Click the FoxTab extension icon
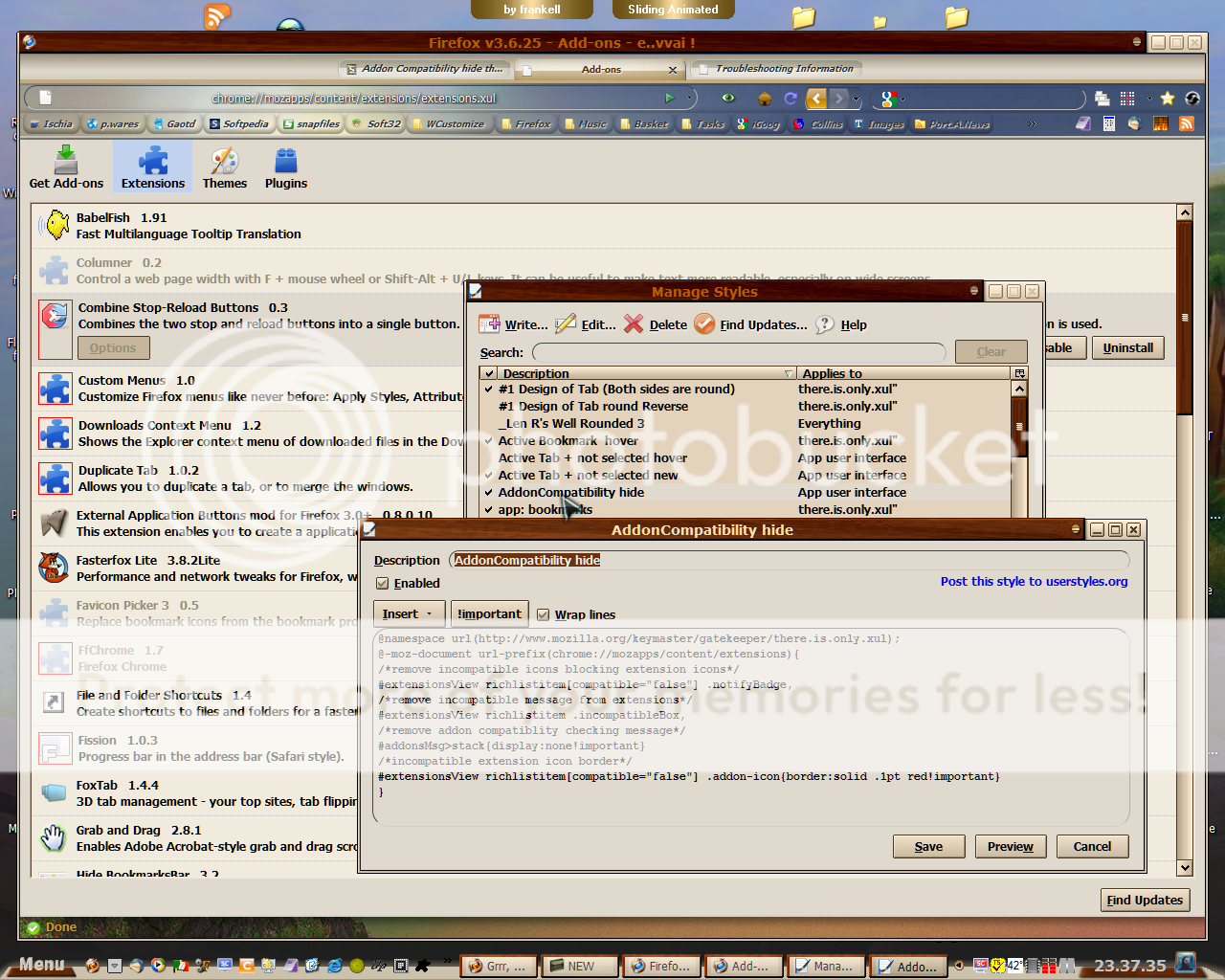 point(55,792)
